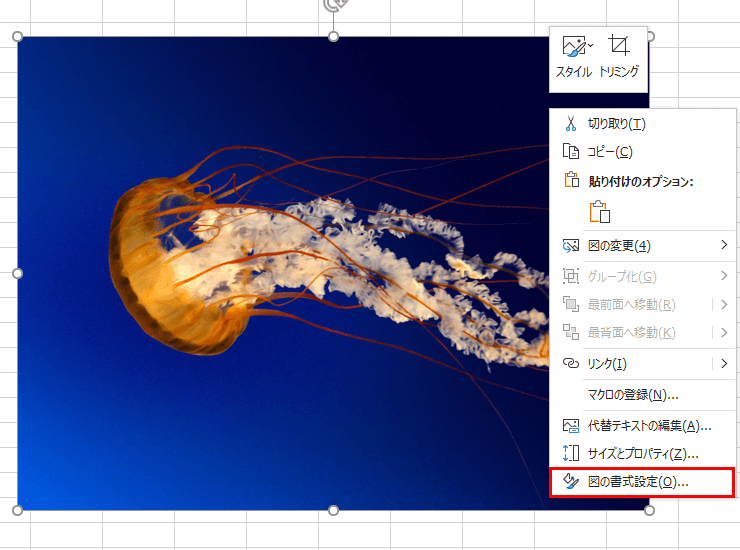The width and height of the screenshot is (740, 550).
Task: Click the bottom-left resize handle of the picture
Action: coord(17,510)
